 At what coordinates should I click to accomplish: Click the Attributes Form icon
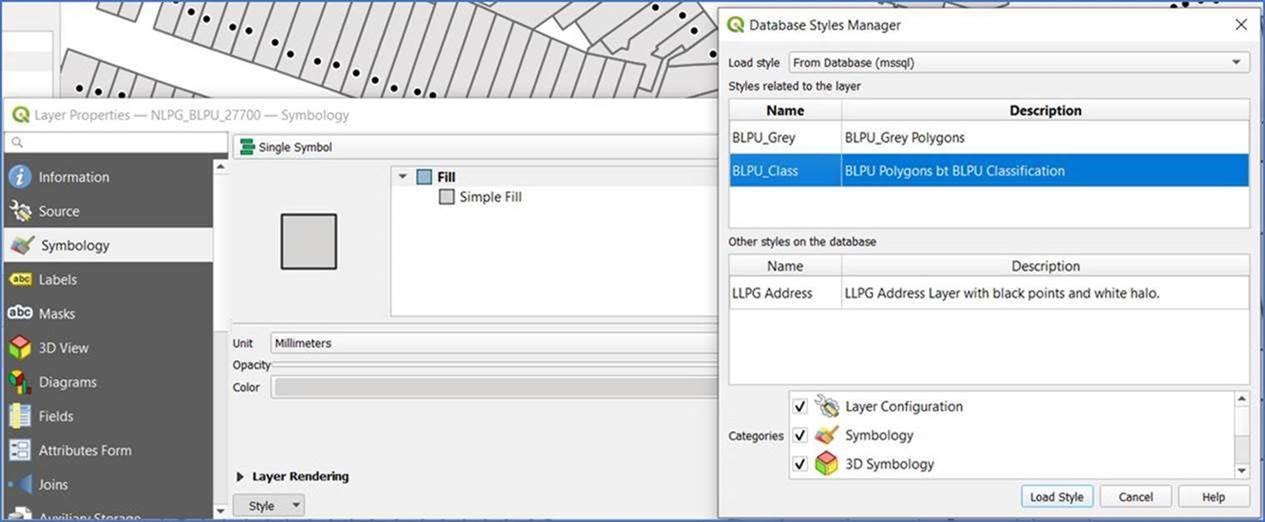(x=20, y=450)
